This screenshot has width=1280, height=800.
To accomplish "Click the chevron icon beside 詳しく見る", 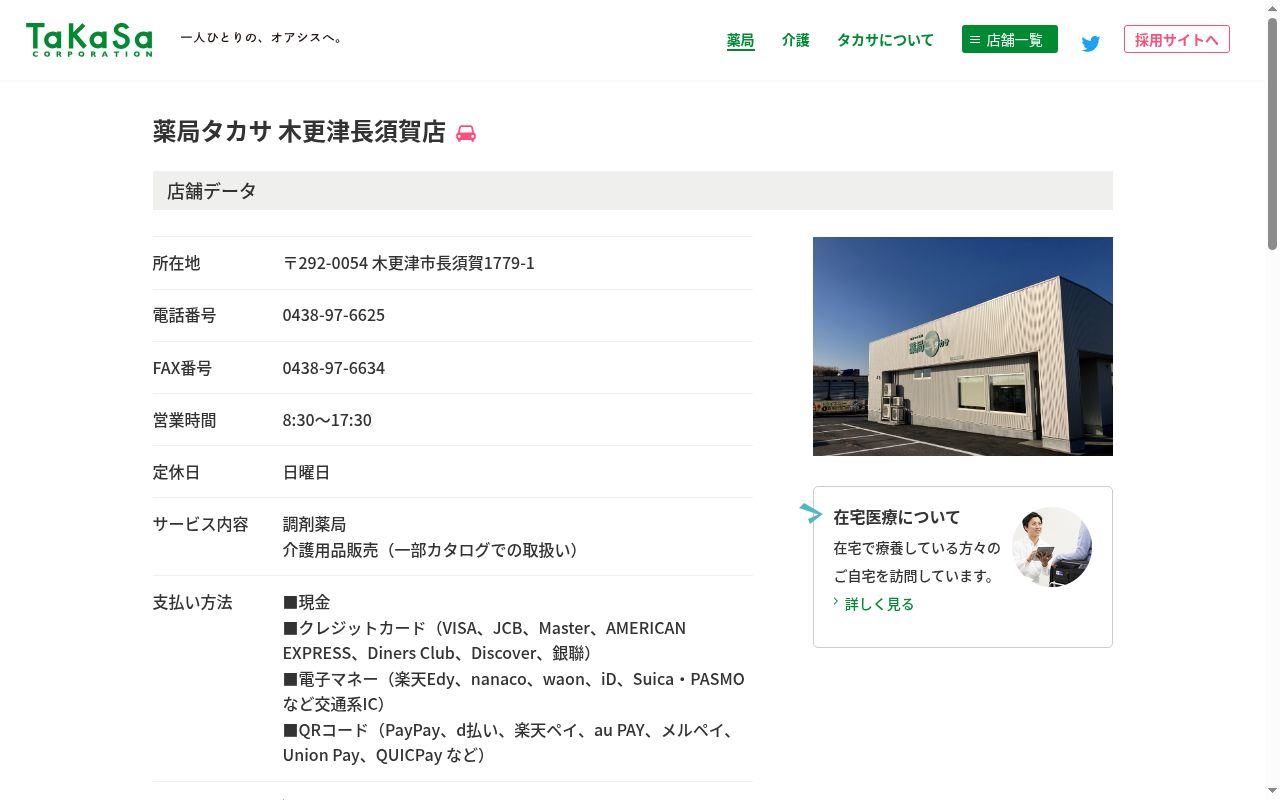I will click(x=836, y=602).
